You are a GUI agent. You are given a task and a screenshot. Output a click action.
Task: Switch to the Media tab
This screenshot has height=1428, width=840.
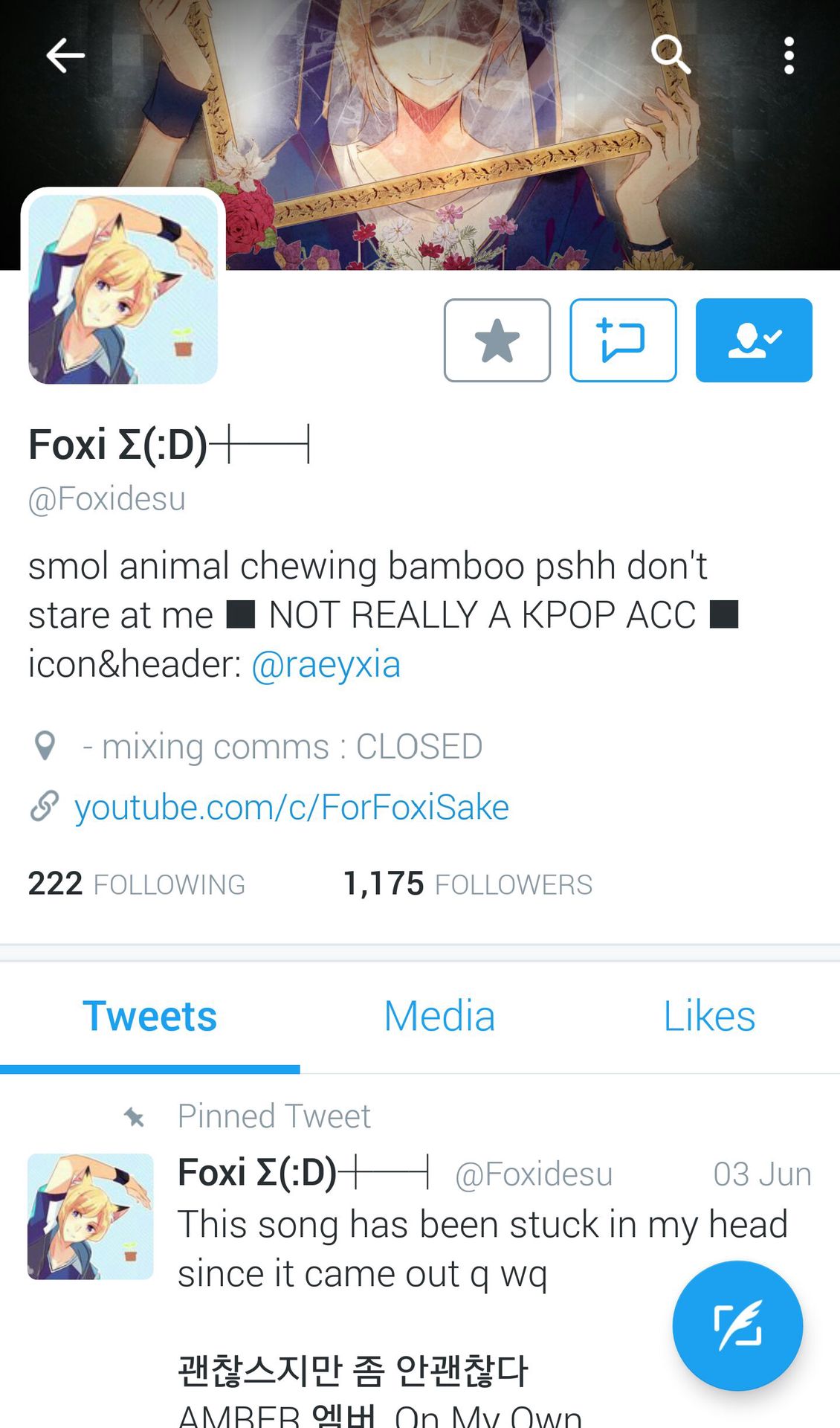(439, 1017)
